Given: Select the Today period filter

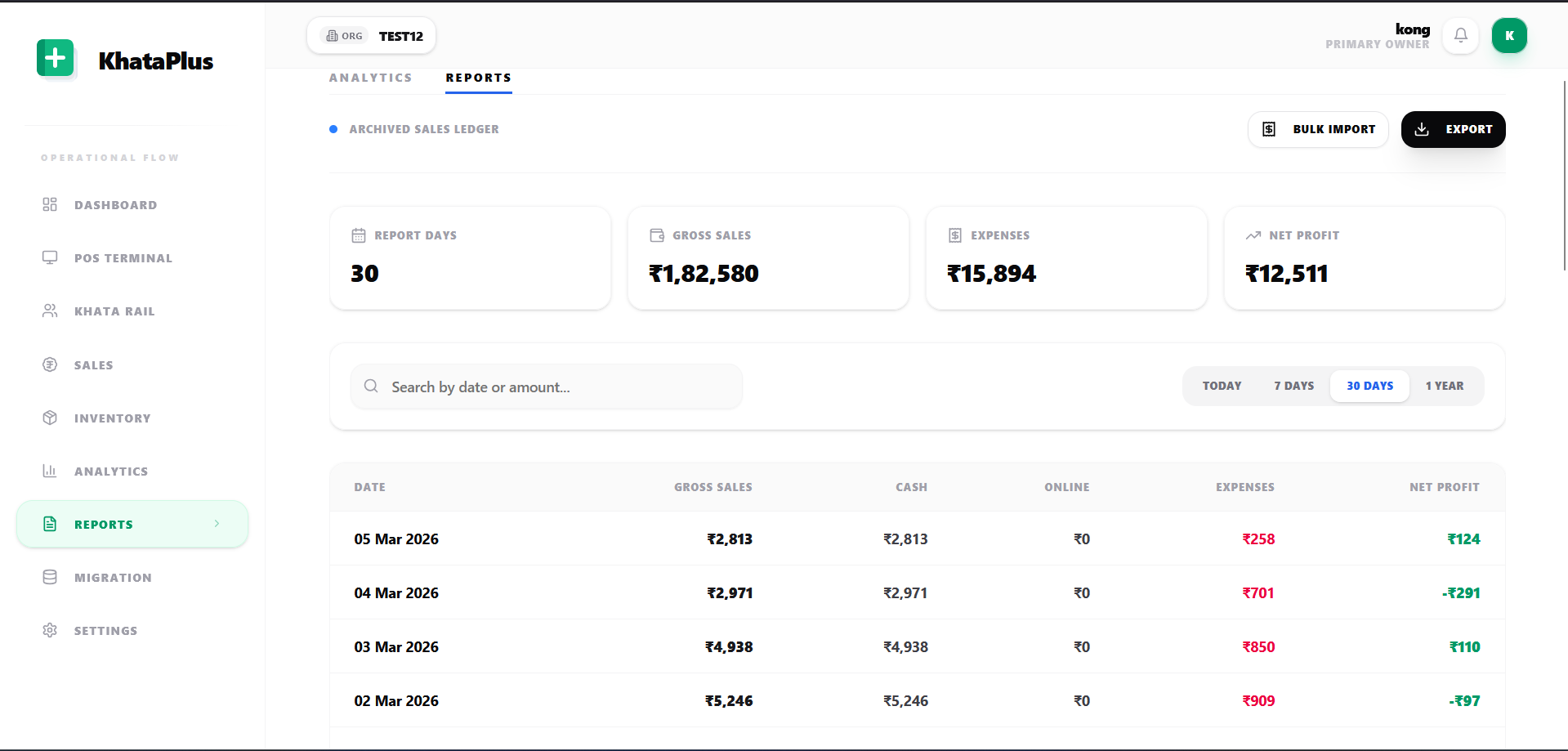Looking at the screenshot, I should (1222, 386).
